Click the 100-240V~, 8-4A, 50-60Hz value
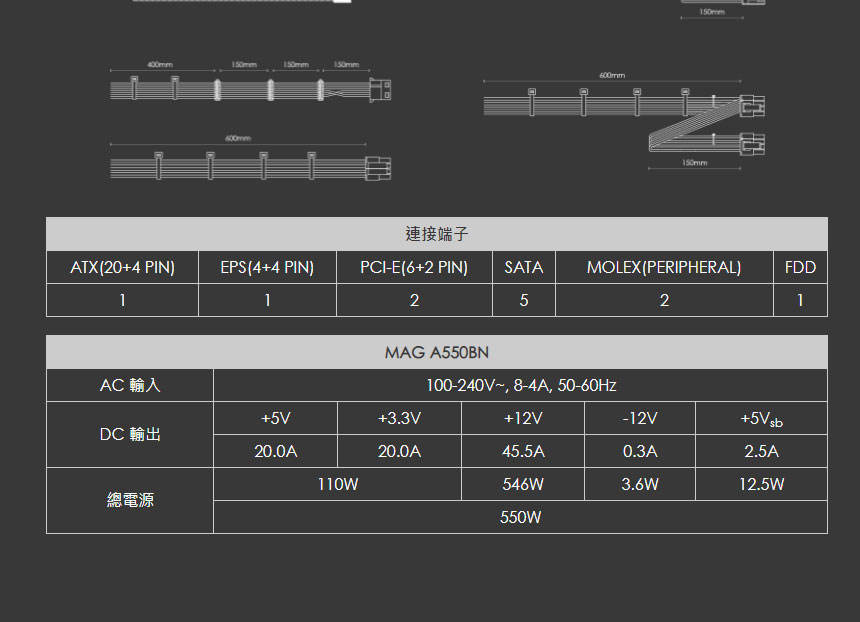The height and width of the screenshot is (622, 860). (520, 385)
